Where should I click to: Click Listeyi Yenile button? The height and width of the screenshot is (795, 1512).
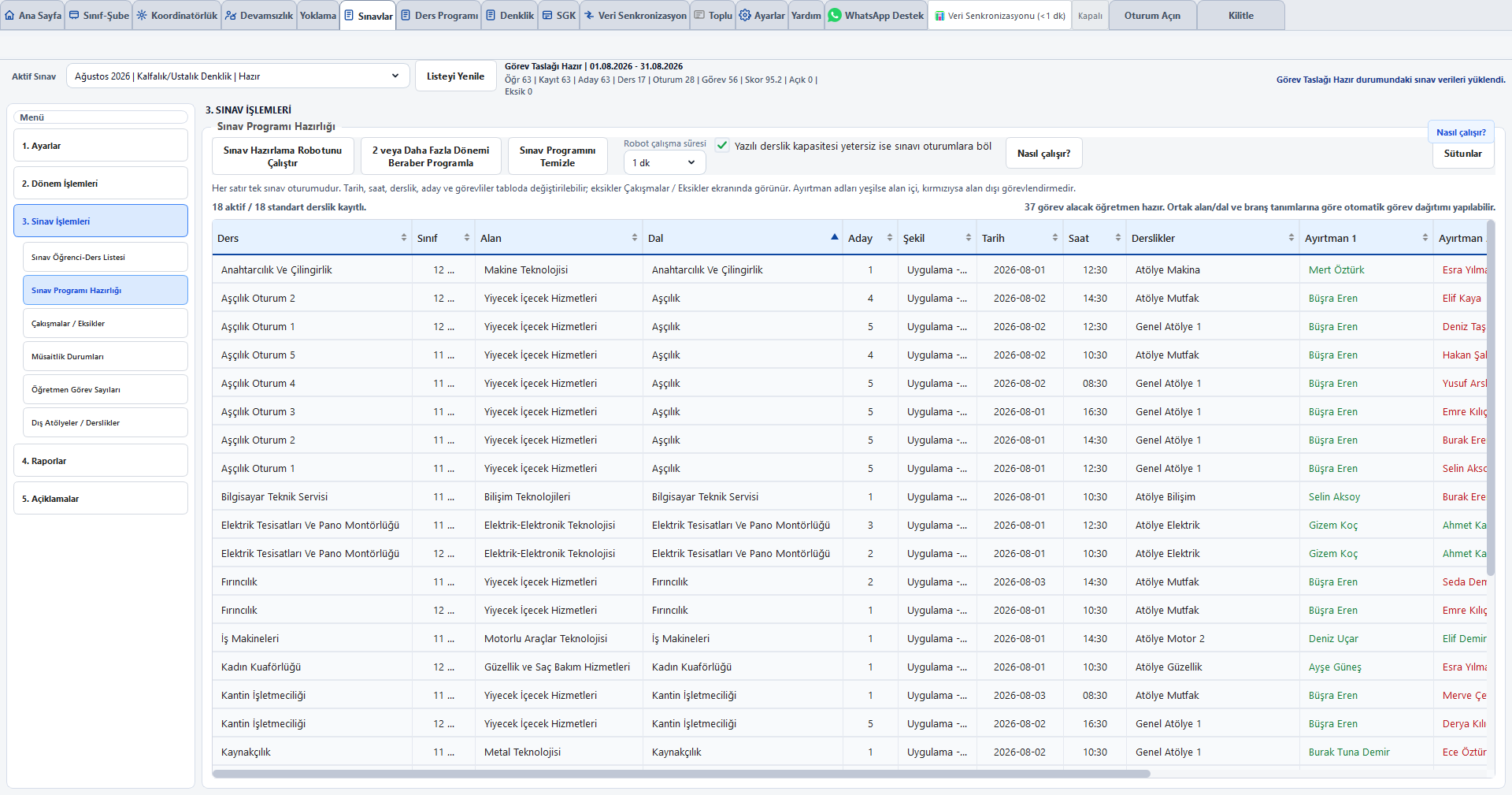pyautogui.click(x=455, y=76)
